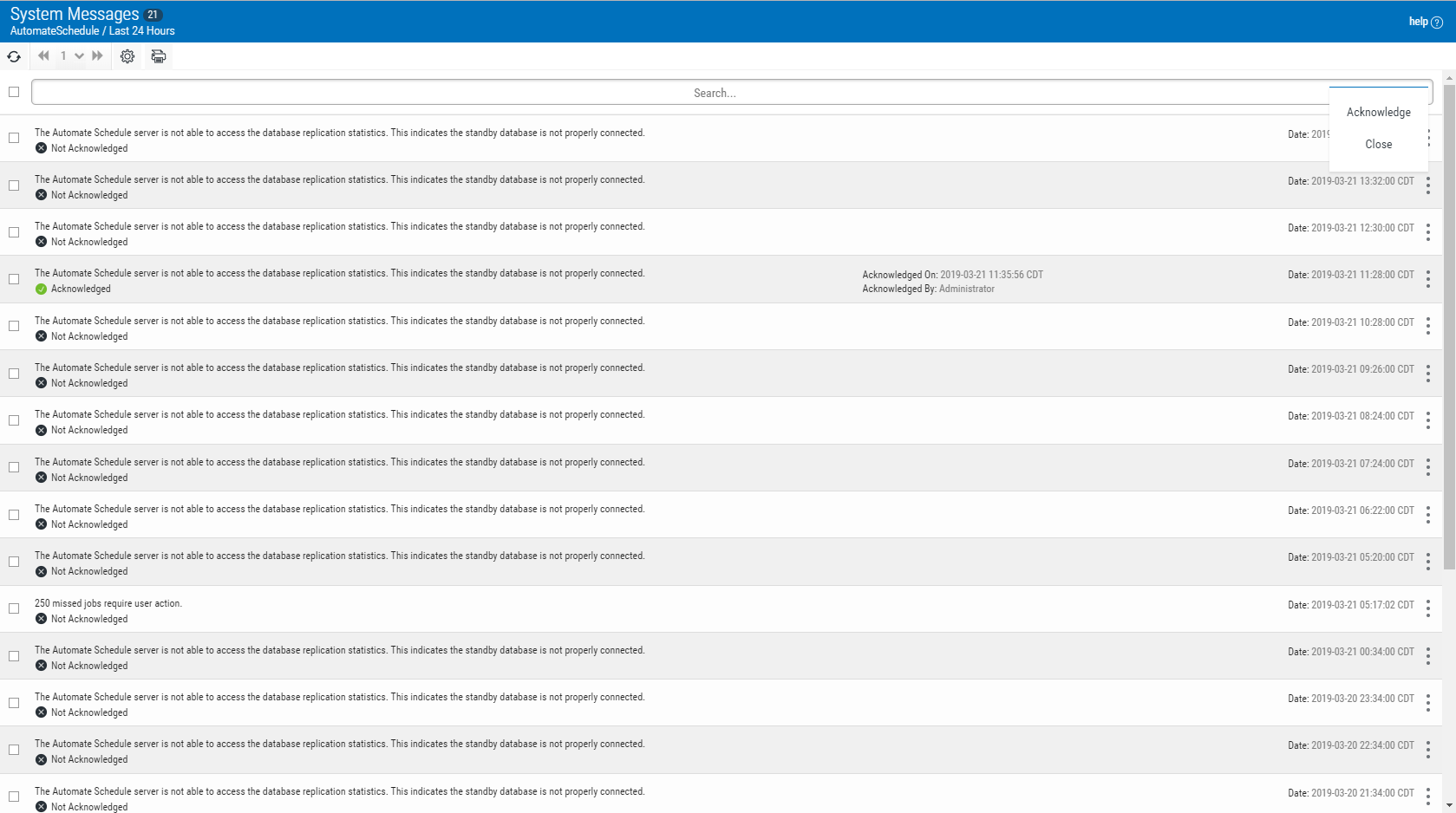Check the box for the 10:28:00 message

coord(14,326)
